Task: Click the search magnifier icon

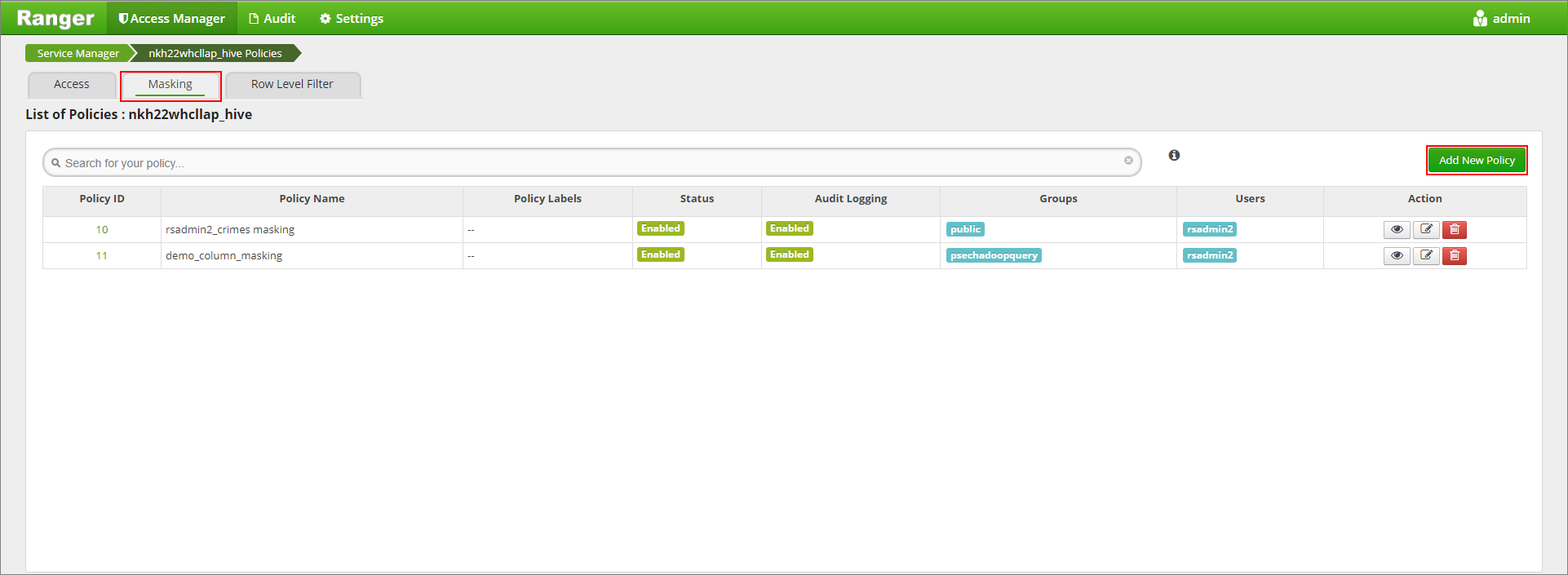Action: click(x=56, y=163)
